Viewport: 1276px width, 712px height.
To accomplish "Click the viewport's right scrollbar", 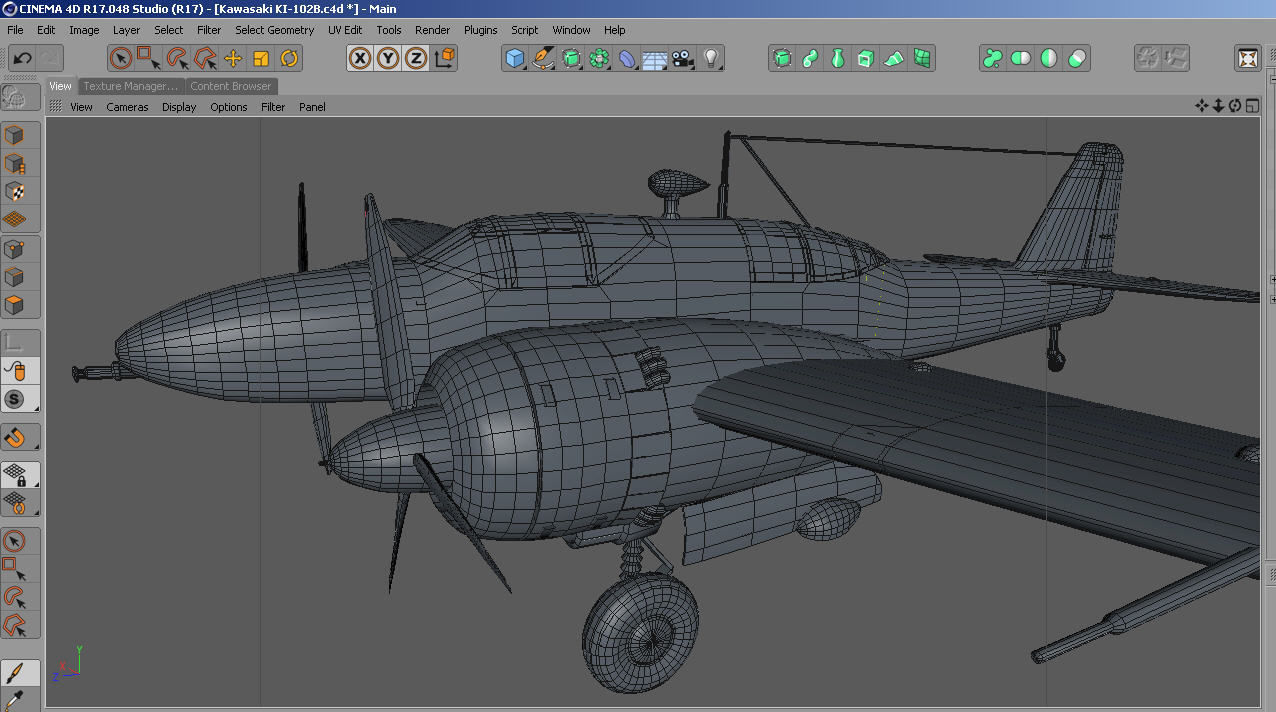I will (x=1270, y=400).
